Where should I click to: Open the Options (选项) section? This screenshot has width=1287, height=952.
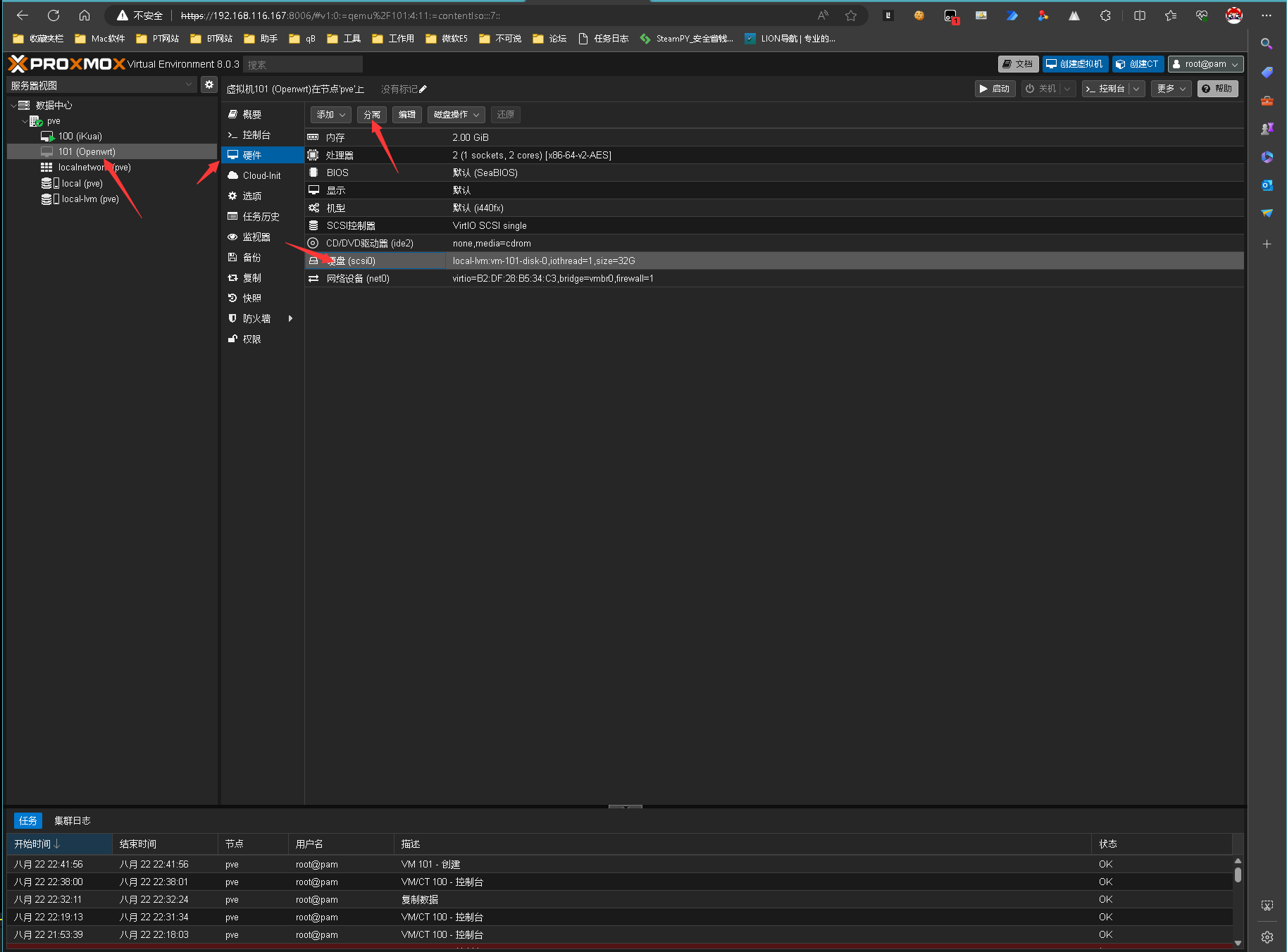point(251,196)
